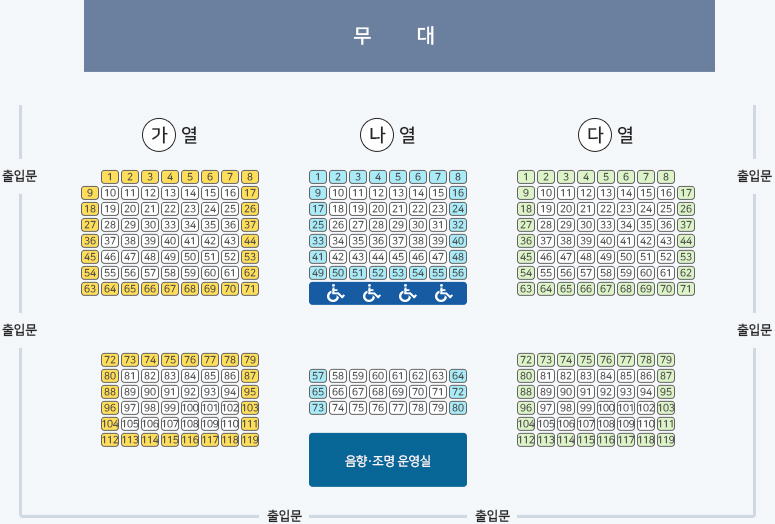
Task: Click the last wheelchair seat icon
Action: pos(443,294)
